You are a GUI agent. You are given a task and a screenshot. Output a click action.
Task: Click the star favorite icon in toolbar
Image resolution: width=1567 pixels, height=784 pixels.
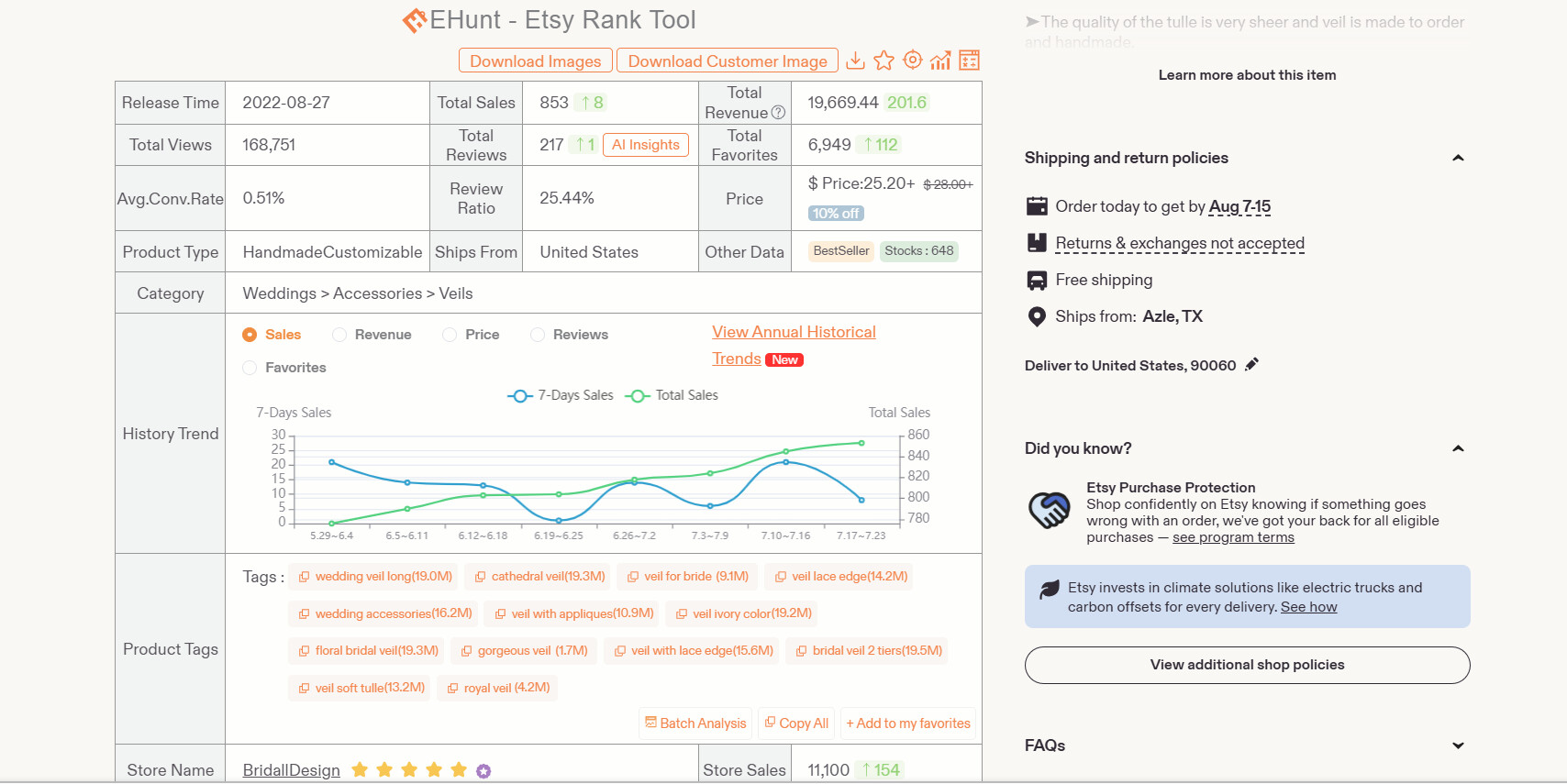pyautogui.click(x=884, y=61)
